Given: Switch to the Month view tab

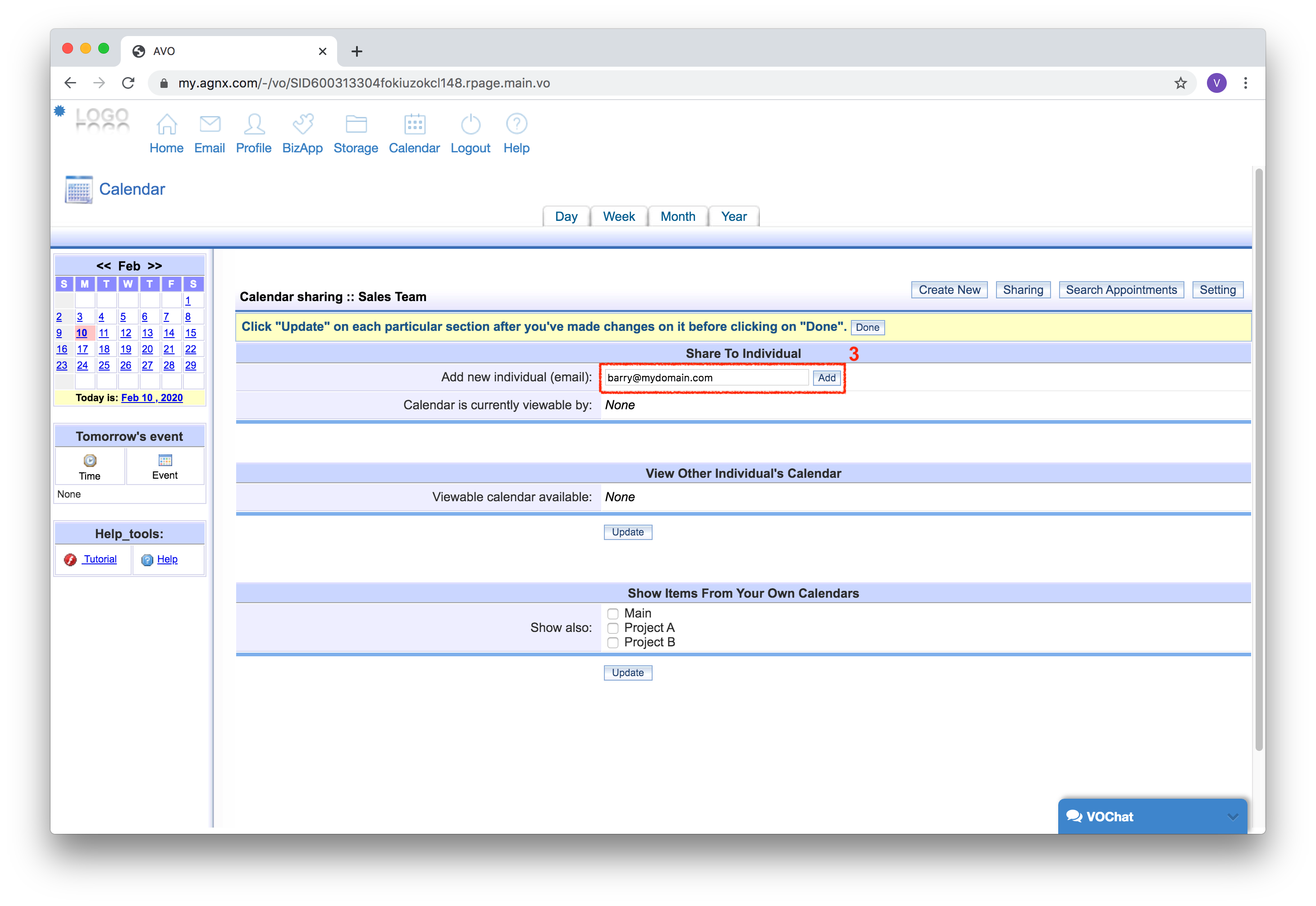Looking at the screenshot, I should 677,217.
